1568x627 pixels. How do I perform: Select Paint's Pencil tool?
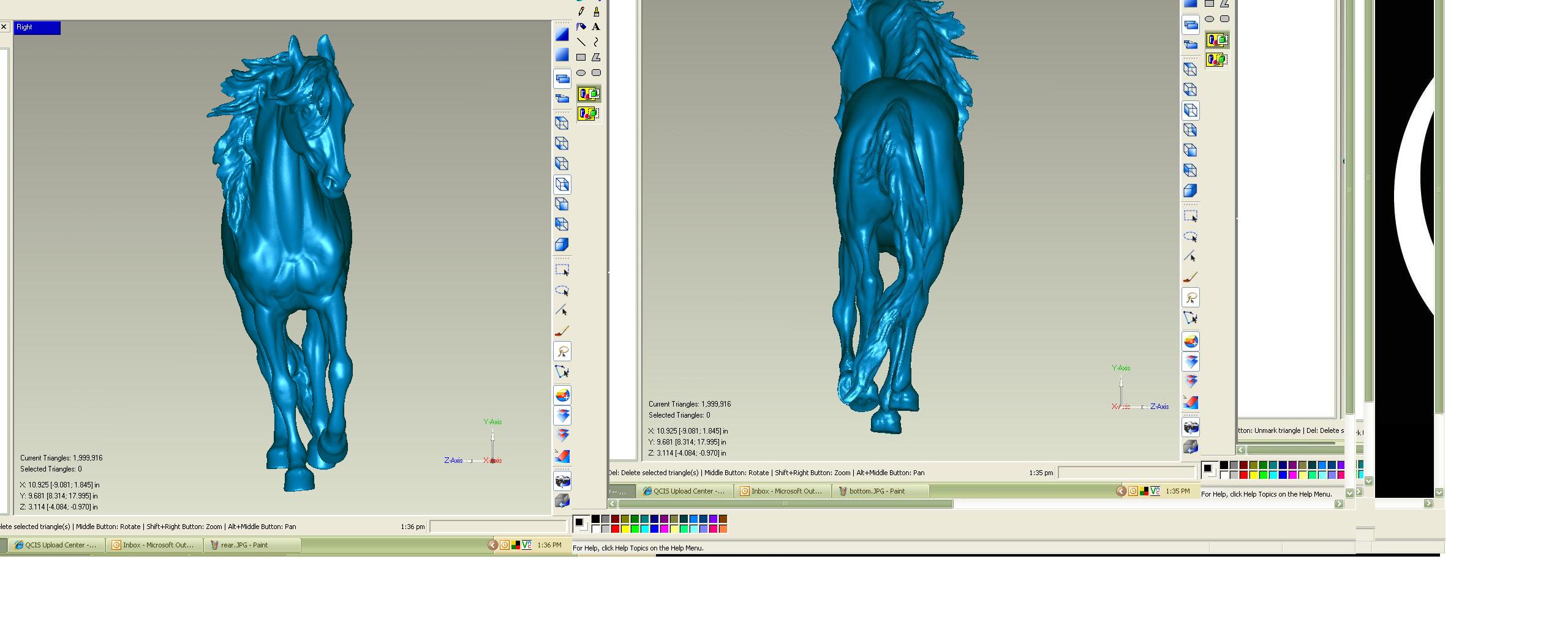coord(581,12)
